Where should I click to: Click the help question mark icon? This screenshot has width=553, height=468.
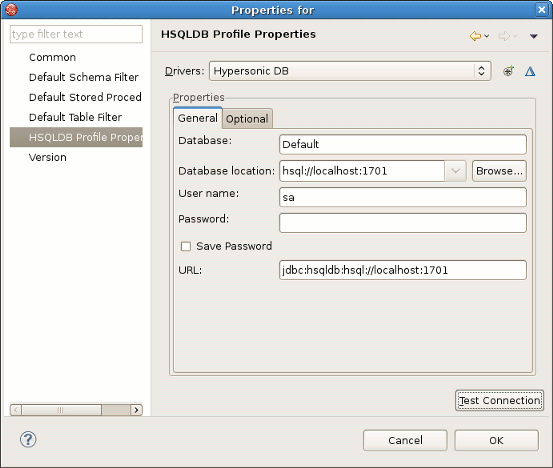coord(28,439)
